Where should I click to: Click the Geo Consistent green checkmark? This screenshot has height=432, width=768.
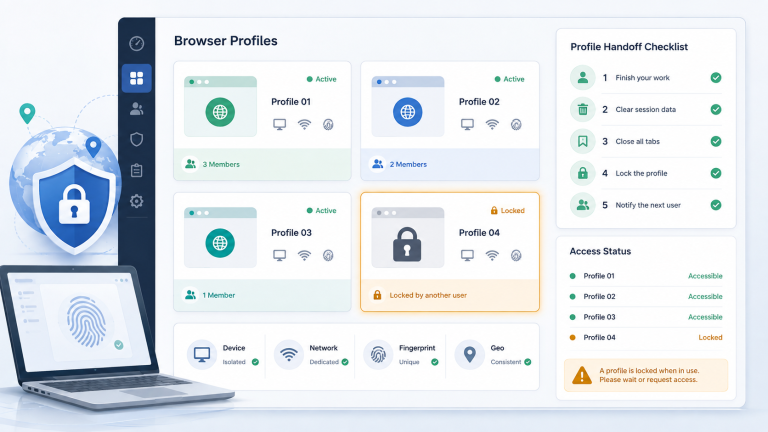pos(528,362)
